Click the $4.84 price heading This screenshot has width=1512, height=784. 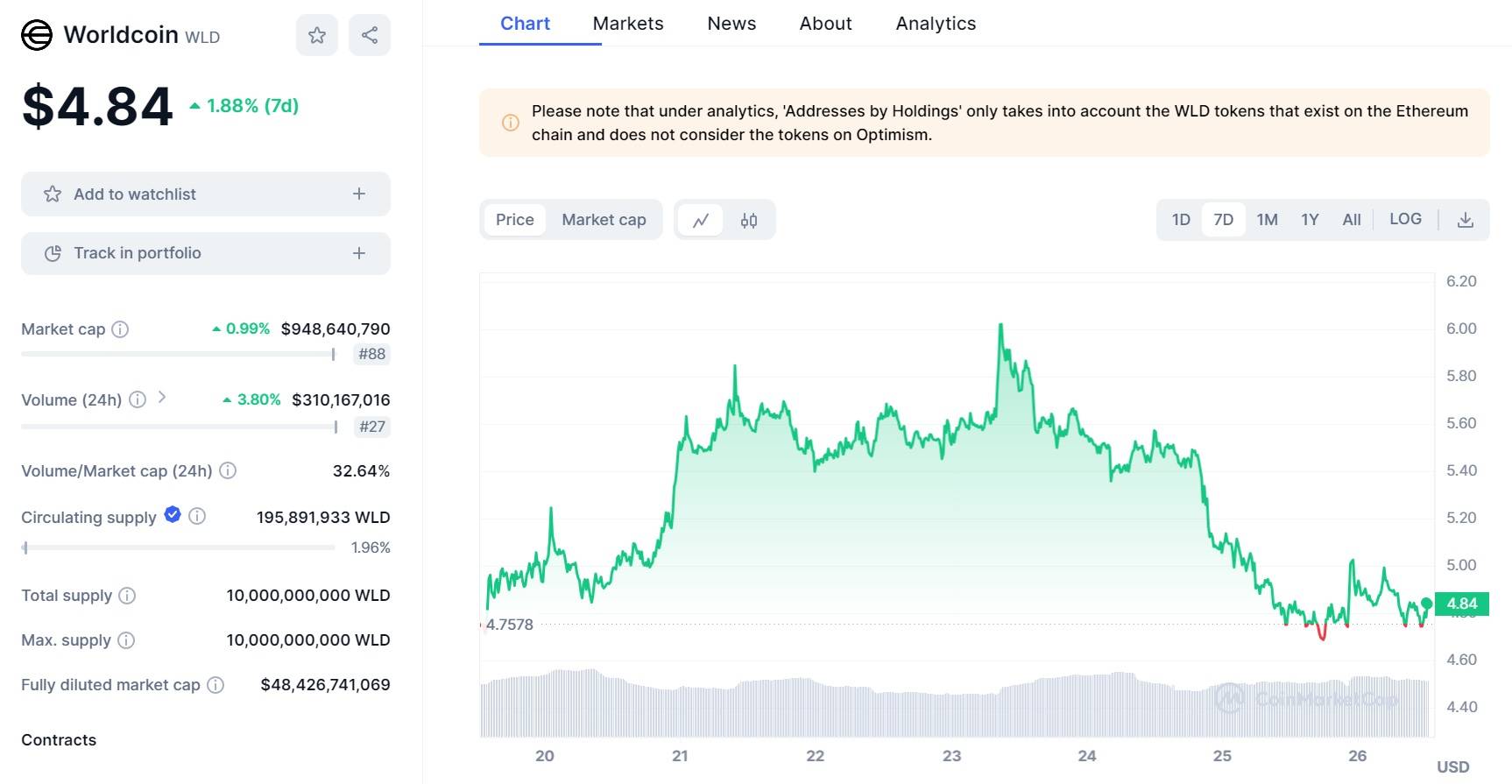coord(97,106)
